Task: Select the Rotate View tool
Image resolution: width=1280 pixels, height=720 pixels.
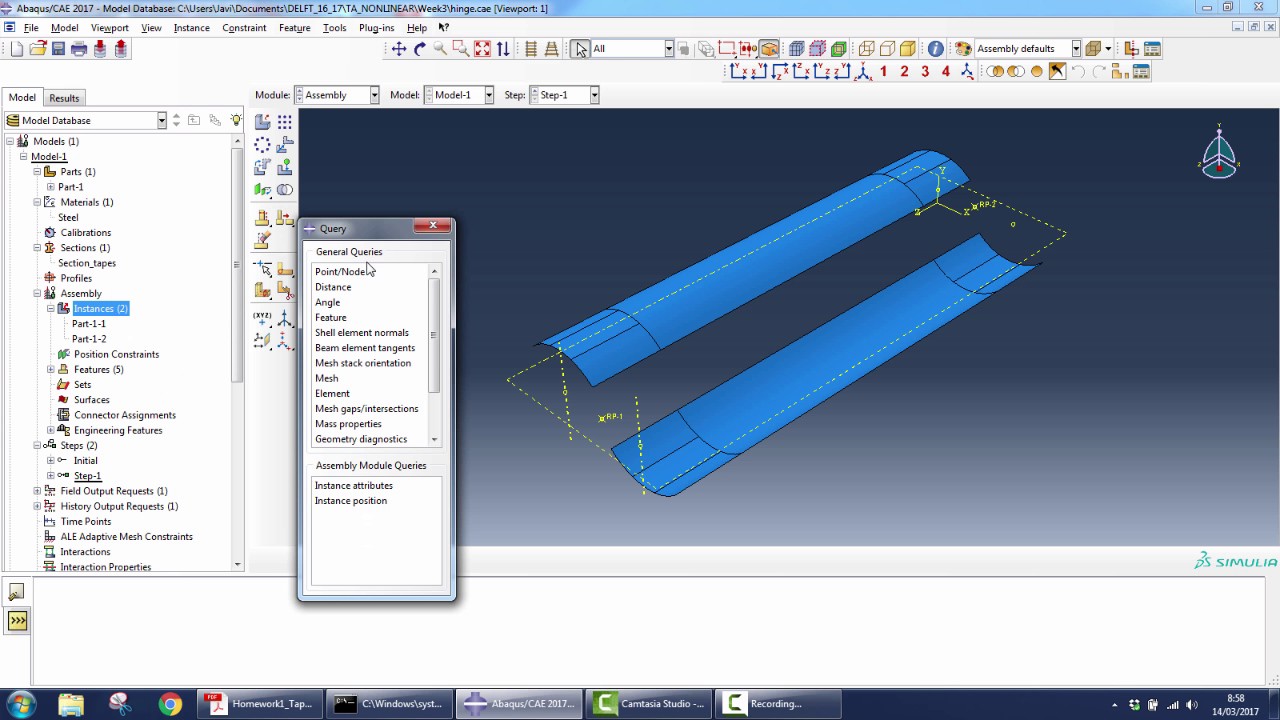Action: point(420,48)
